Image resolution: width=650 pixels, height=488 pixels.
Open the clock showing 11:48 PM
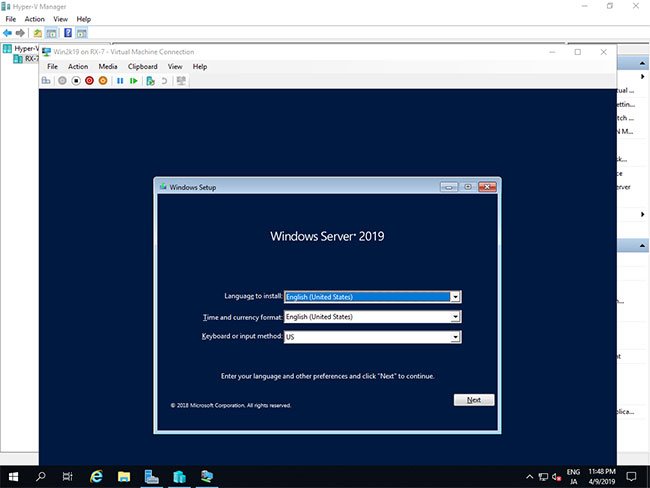coord(602,477)
